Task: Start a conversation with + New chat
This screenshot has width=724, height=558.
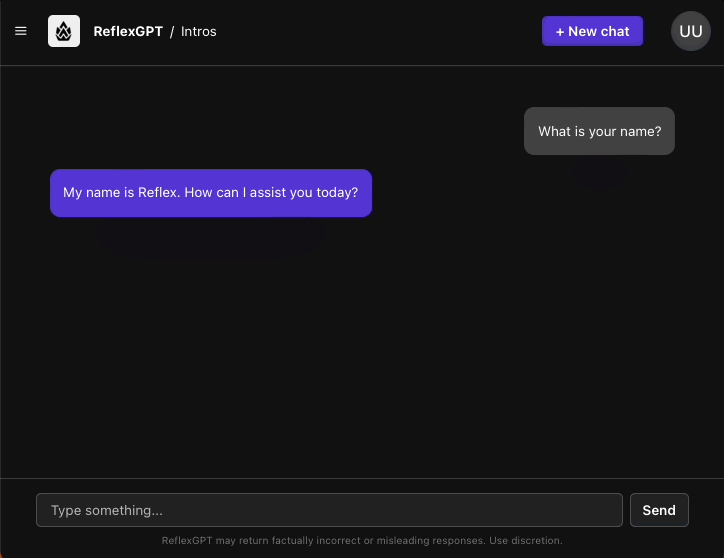Action: click(592, 31)
